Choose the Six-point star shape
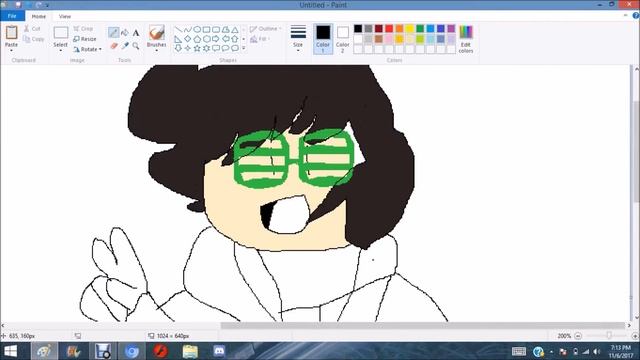640x360 pixels. [x=207, y=48]
